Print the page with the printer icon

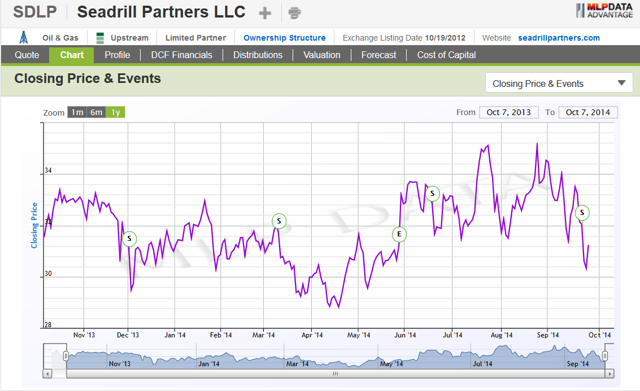click(x=294, y=13)
